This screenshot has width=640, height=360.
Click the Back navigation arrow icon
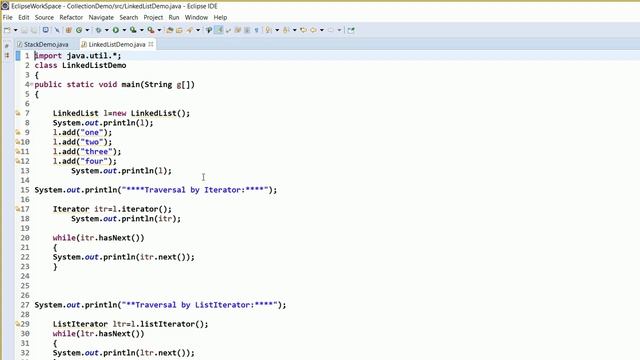[313, 30]
